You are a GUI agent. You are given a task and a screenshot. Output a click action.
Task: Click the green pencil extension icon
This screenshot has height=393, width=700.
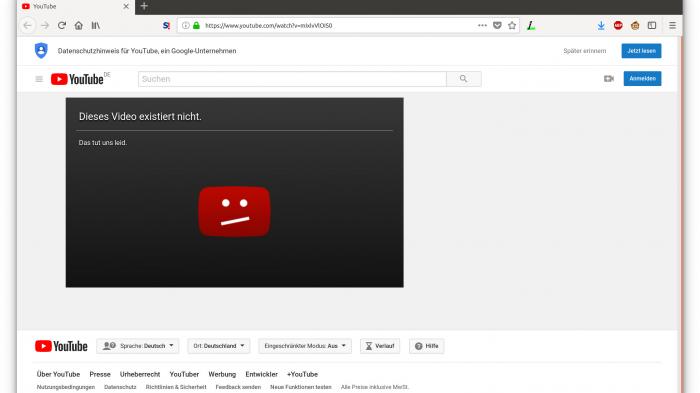(531, 25)
